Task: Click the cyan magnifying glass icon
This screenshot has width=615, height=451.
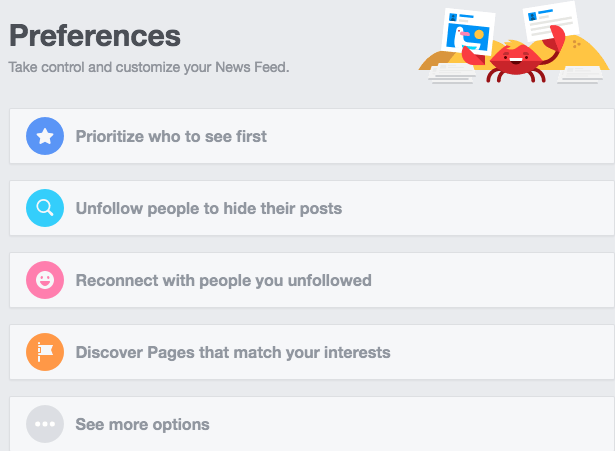Action: [x=45, y=208]
